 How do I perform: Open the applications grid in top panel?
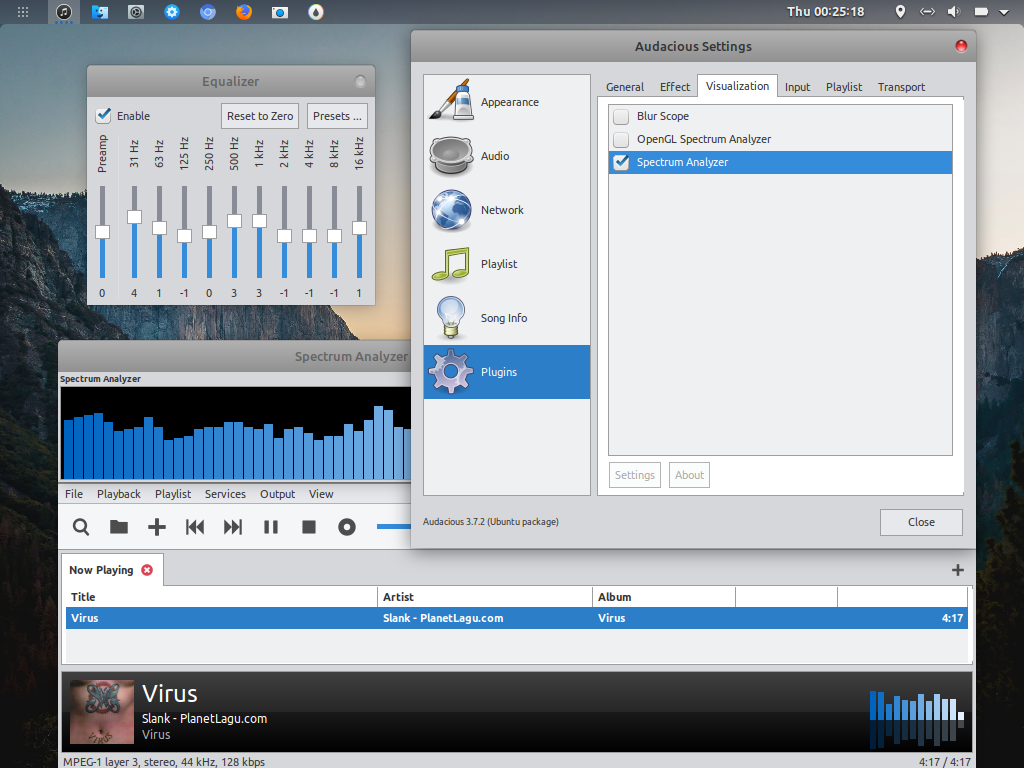point(23,12)
